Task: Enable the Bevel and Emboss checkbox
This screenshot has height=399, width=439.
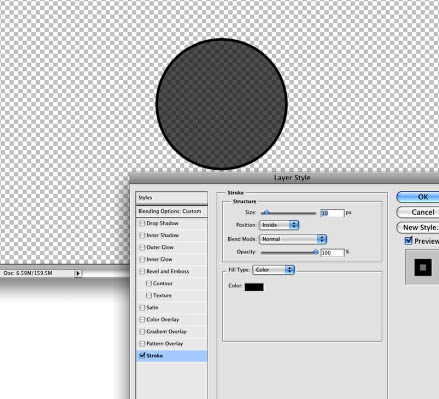Action: coord(142,271)
